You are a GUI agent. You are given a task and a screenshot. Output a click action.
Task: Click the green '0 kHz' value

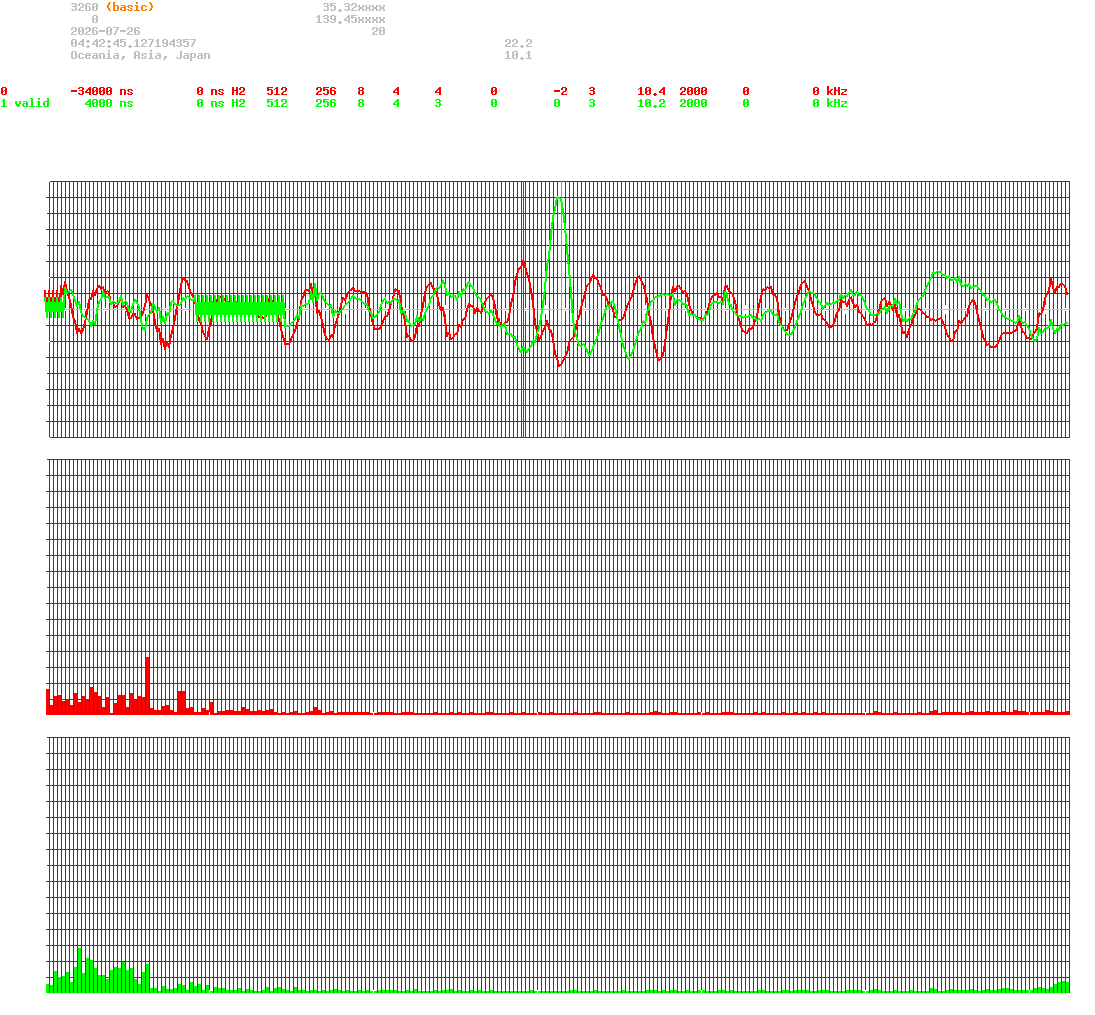[830, 103]
